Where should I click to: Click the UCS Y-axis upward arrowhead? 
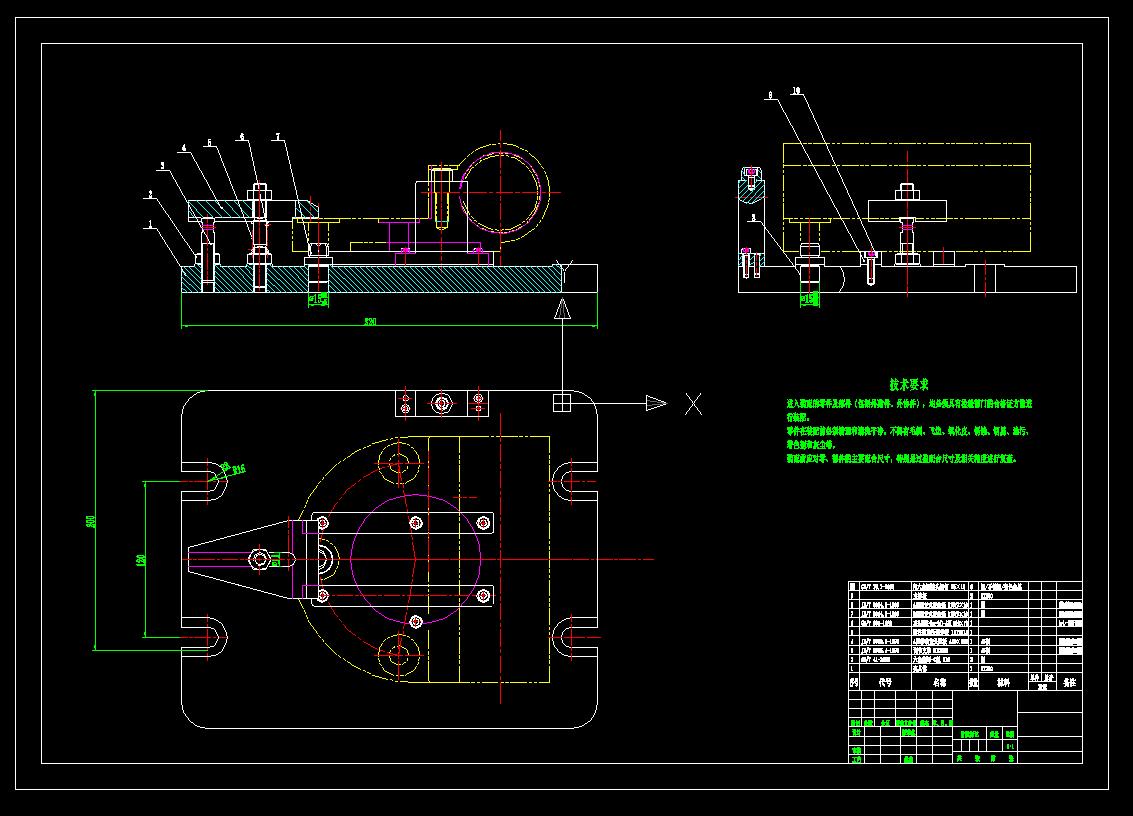562,309
